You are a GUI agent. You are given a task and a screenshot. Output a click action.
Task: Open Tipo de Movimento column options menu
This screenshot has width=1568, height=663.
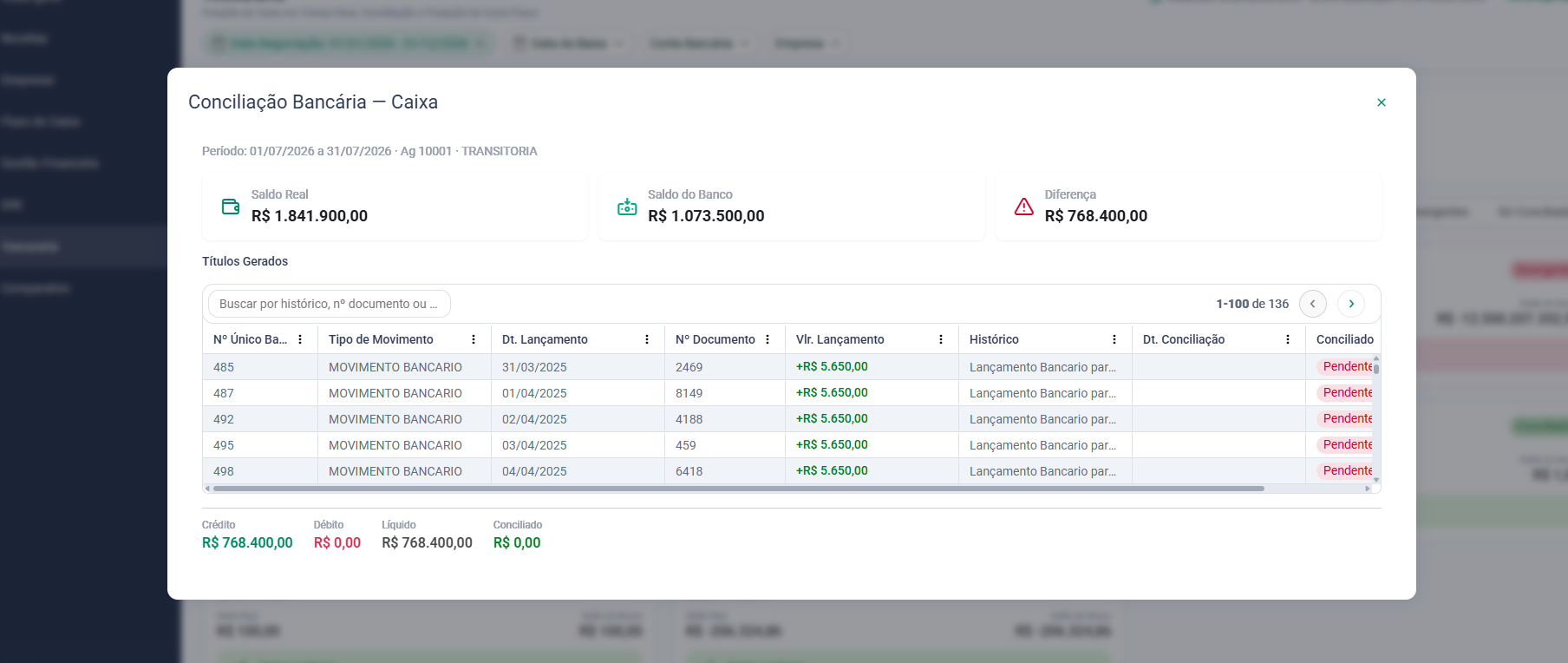coord(474,339)
